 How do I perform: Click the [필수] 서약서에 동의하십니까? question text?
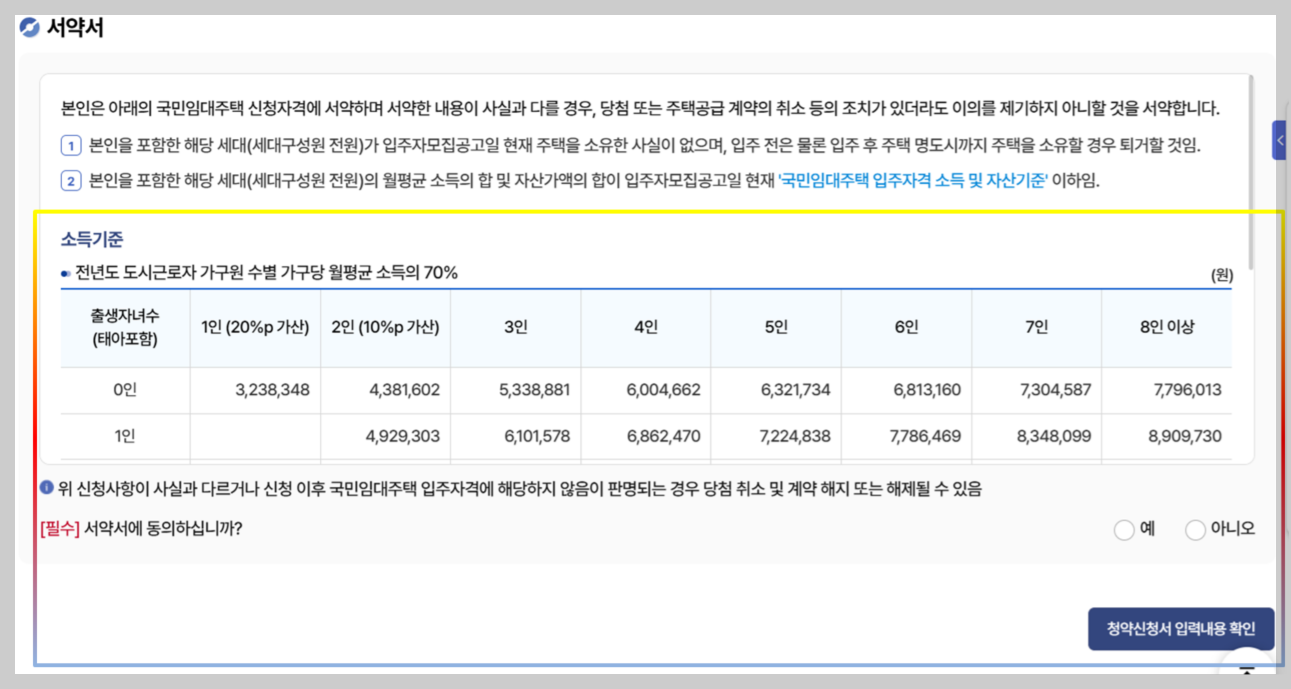tap(141, 529)
